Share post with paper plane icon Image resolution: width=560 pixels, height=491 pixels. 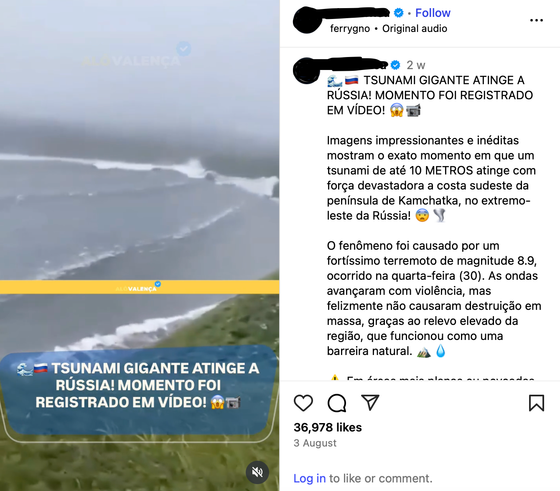pos(370,402)
